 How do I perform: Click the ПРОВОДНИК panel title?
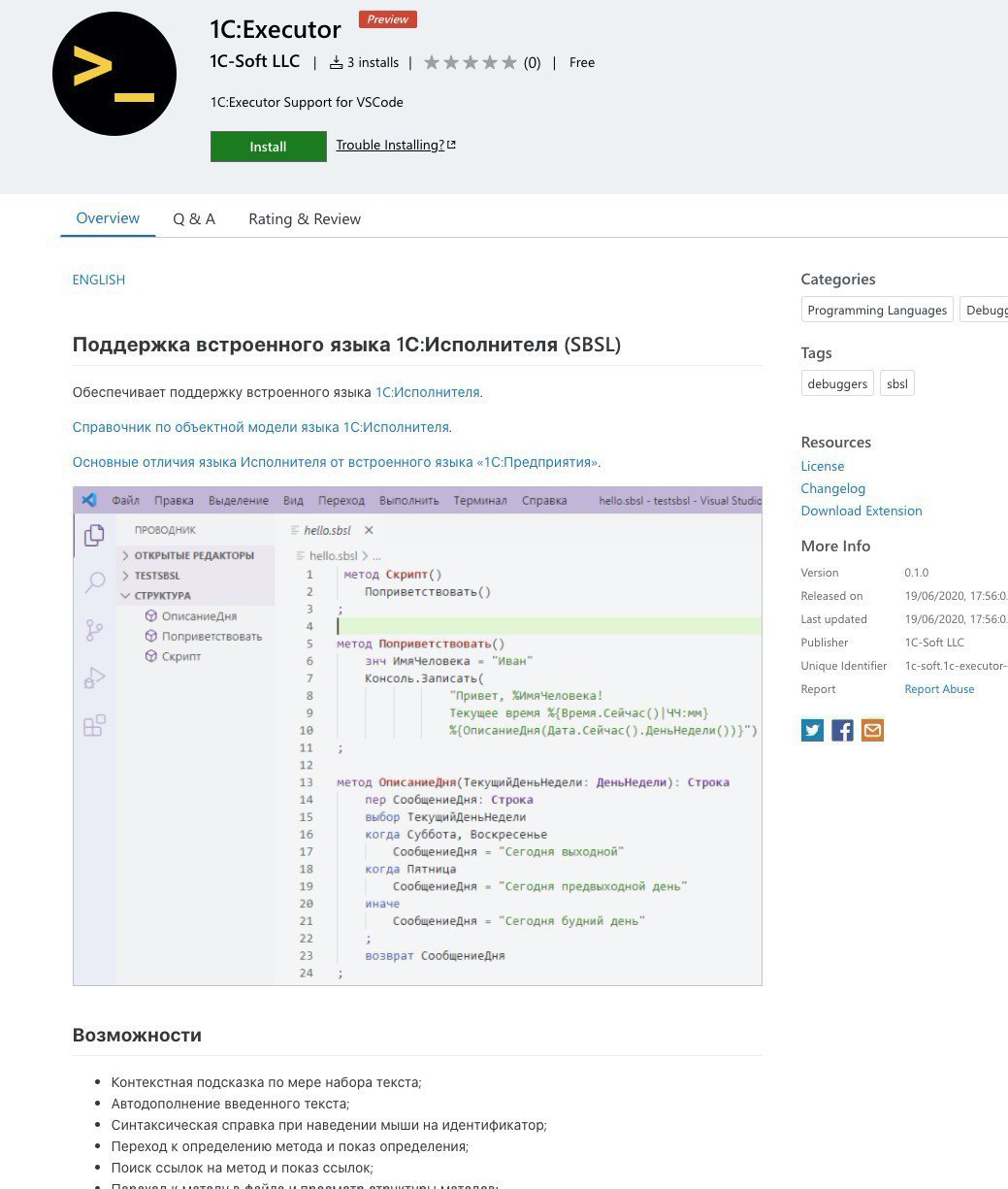[165, 530]
